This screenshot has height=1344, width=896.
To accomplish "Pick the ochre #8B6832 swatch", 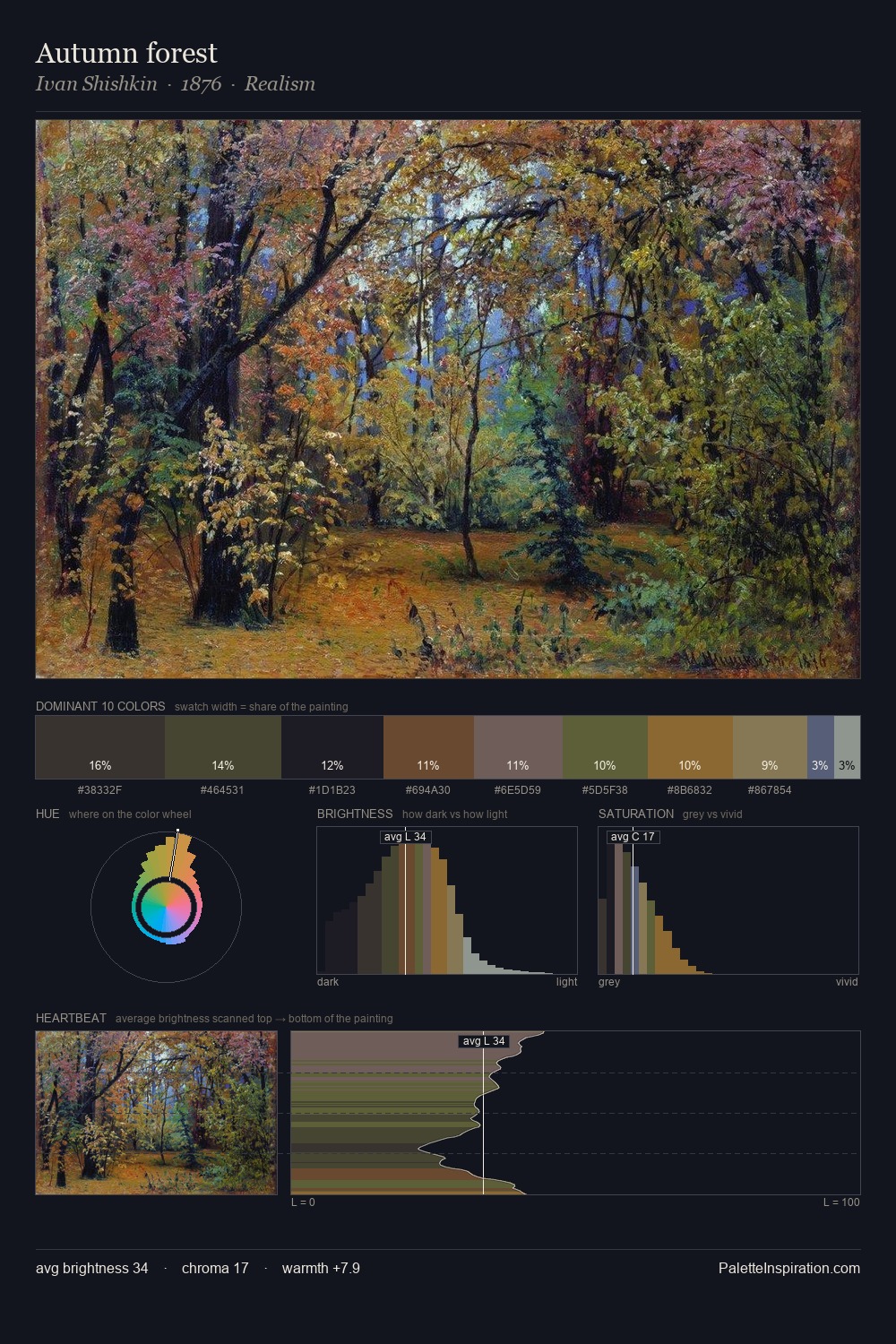I will click(690, 747).
